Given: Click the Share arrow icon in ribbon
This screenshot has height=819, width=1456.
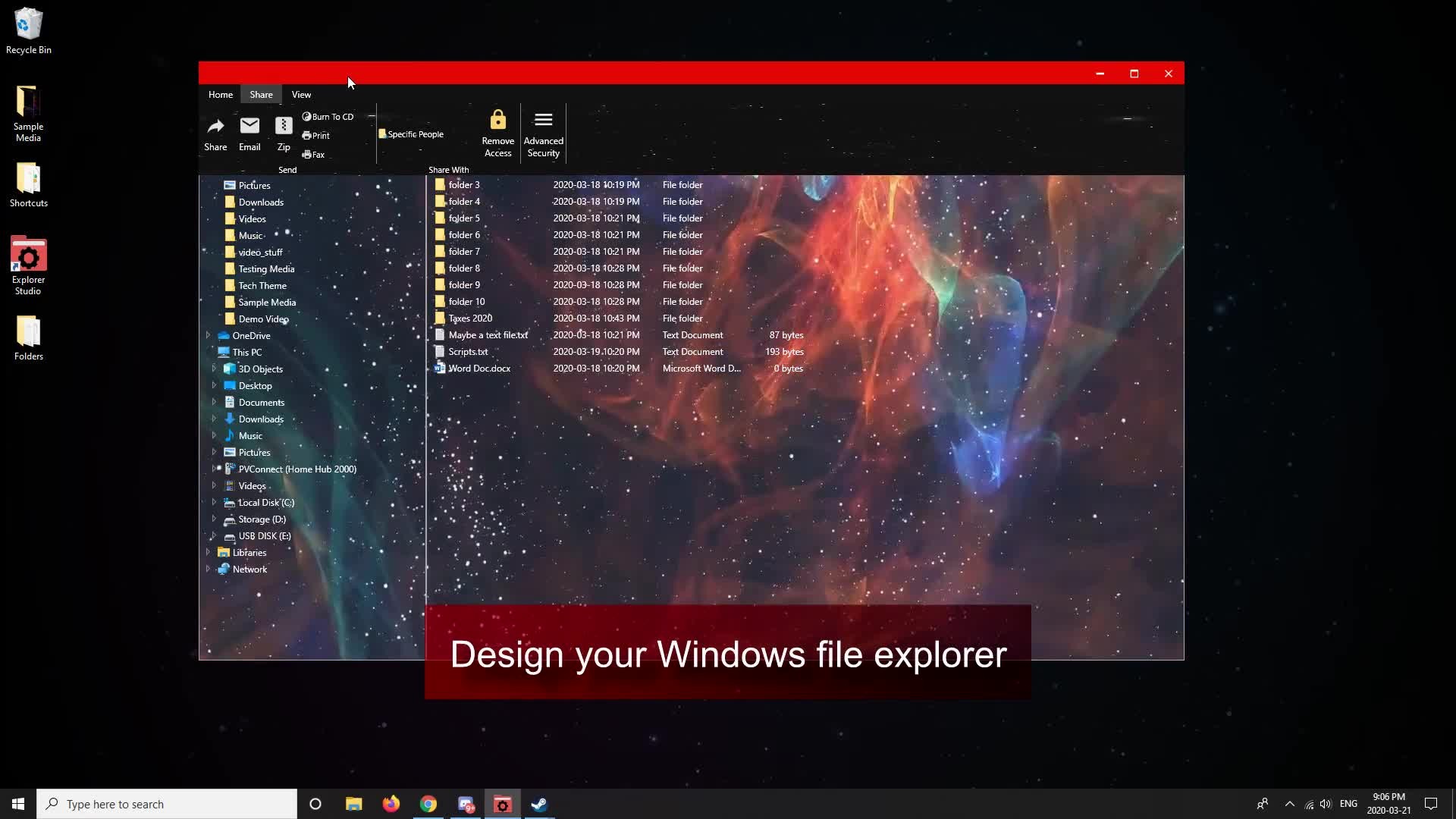Looking at the screenshot, I should point(215,127).
